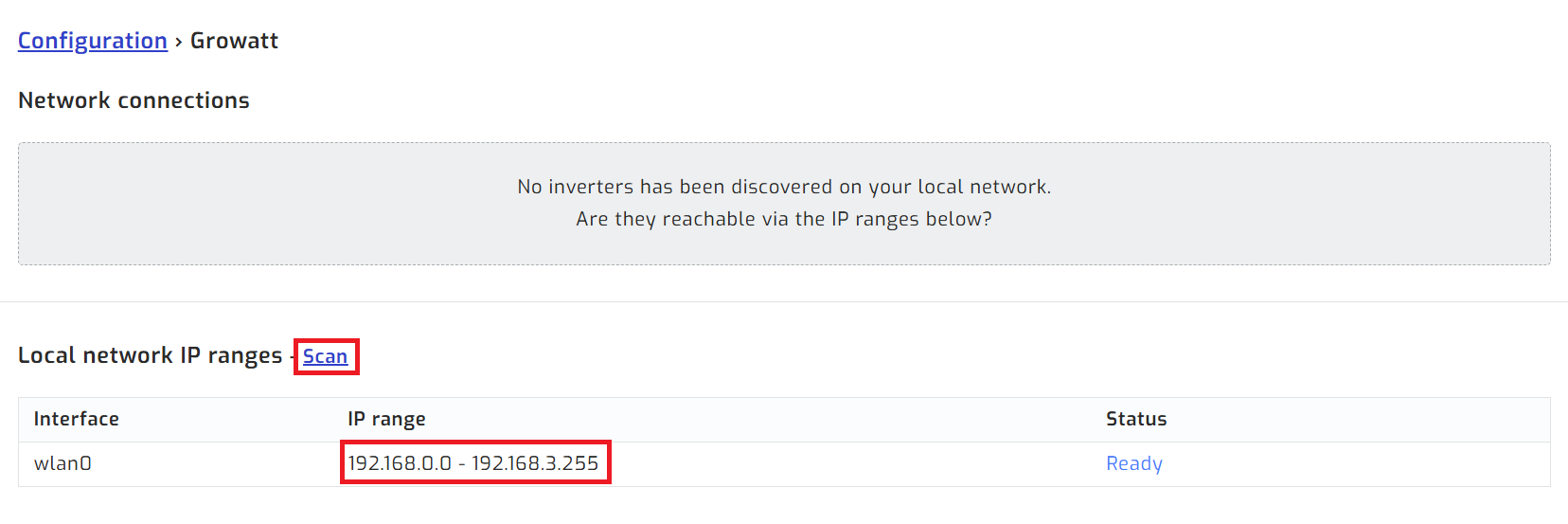Click empty space between IP range and Ready
This screenshot has height=524, width=1568.
[x=852, y=463]
